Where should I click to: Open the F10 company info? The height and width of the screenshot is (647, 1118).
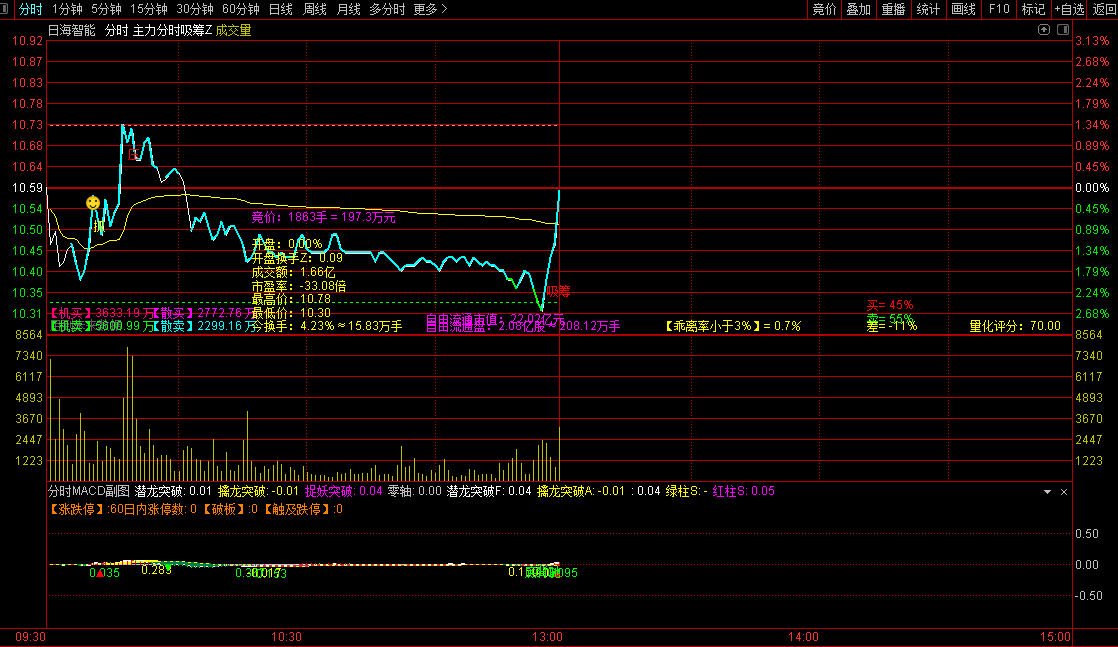click(x=999, y=9)
